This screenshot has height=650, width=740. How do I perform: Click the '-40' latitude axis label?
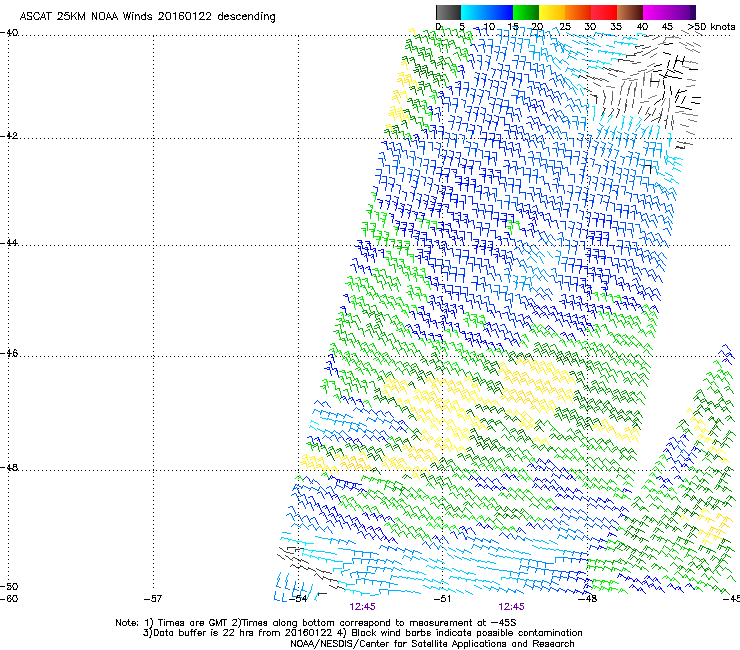pos(9,33)
